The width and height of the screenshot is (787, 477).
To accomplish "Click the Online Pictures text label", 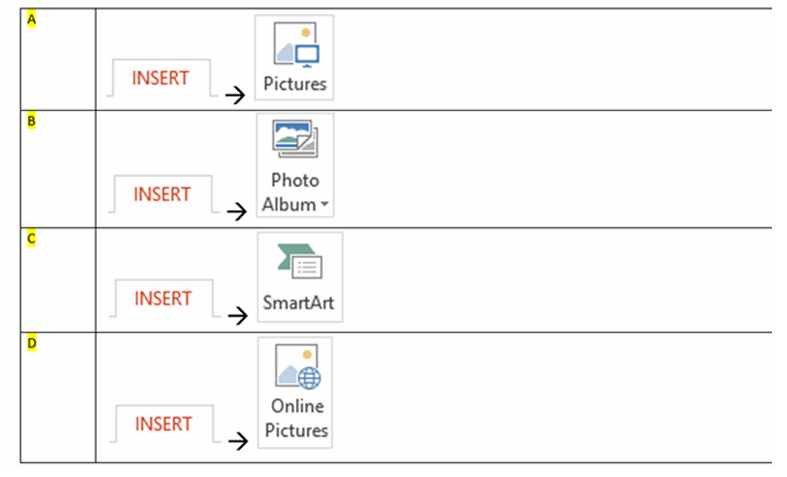I will point(299,419).
